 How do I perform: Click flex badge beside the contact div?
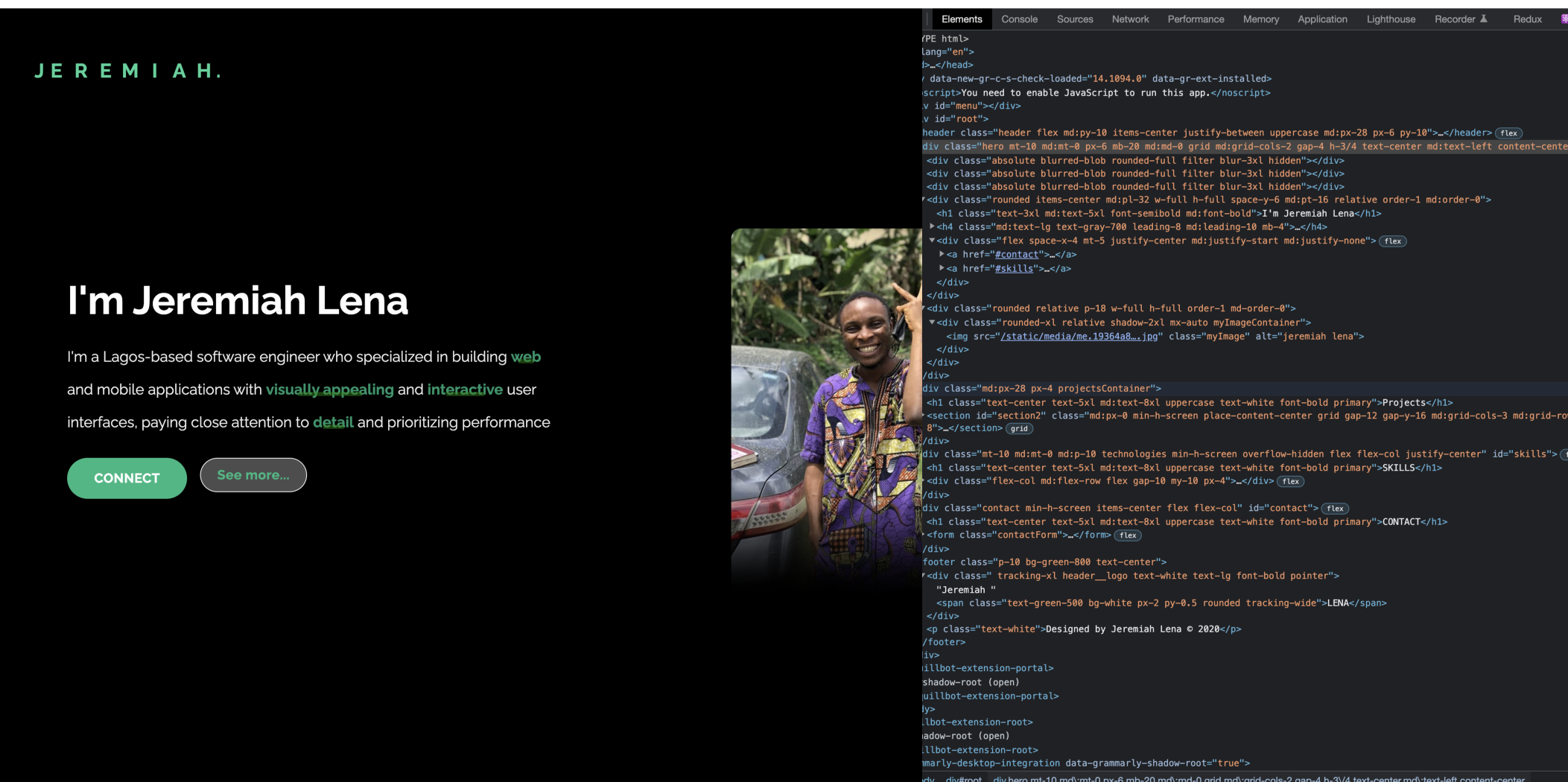(1335, 509)
